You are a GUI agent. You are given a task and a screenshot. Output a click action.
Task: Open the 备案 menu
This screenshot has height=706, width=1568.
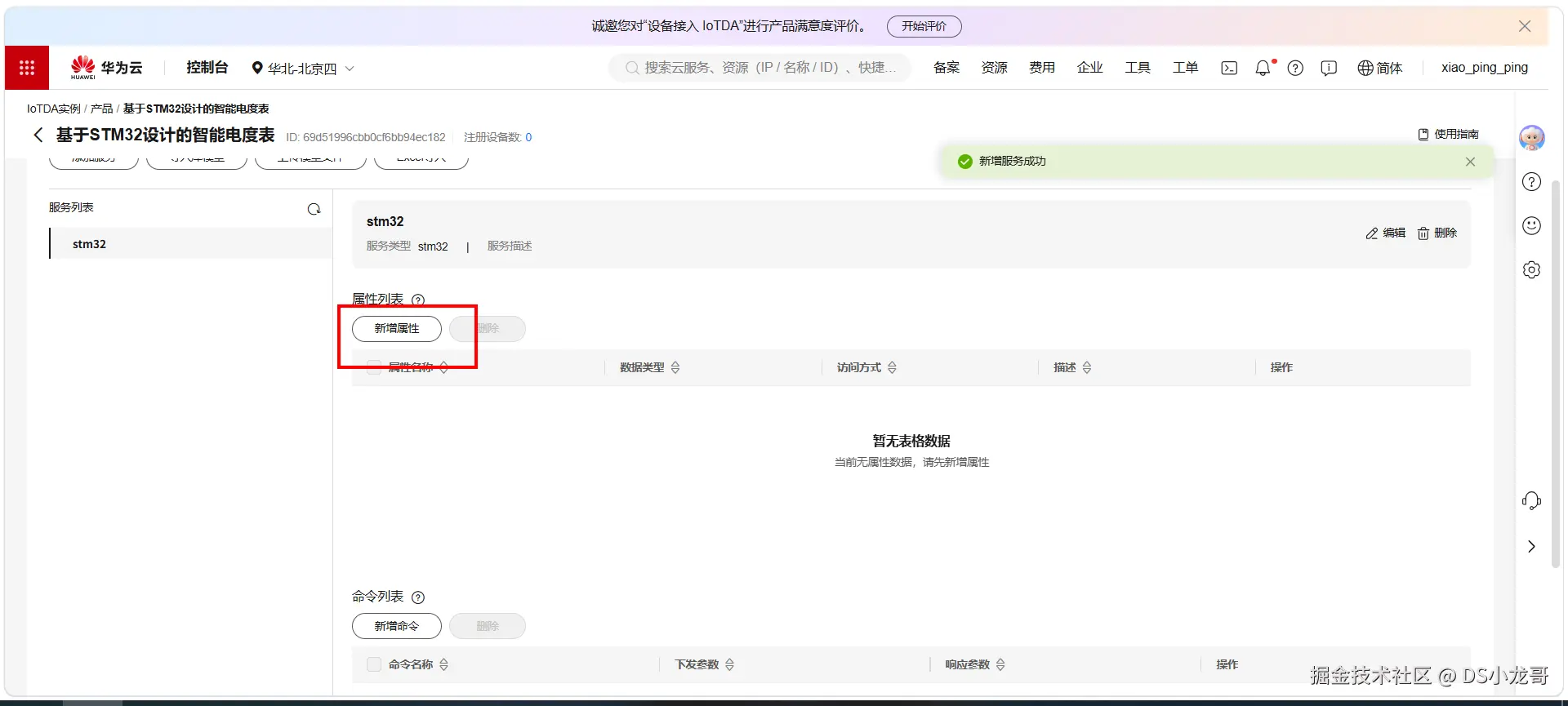pos(947,68)
